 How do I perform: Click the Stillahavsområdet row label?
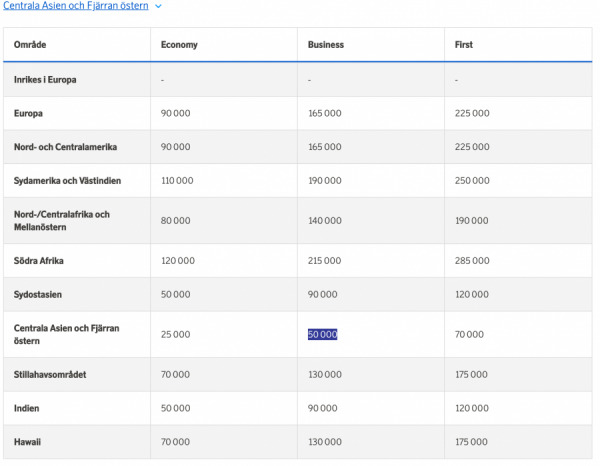(50, 375)
